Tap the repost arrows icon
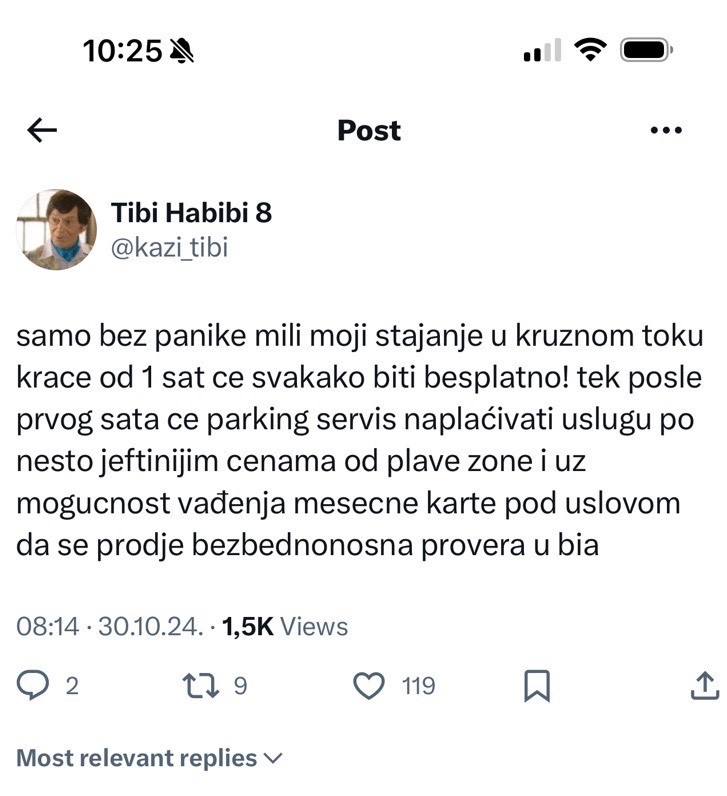Viewport: 727px width, 796px height. pyautogui.click(x=198, y=685)
